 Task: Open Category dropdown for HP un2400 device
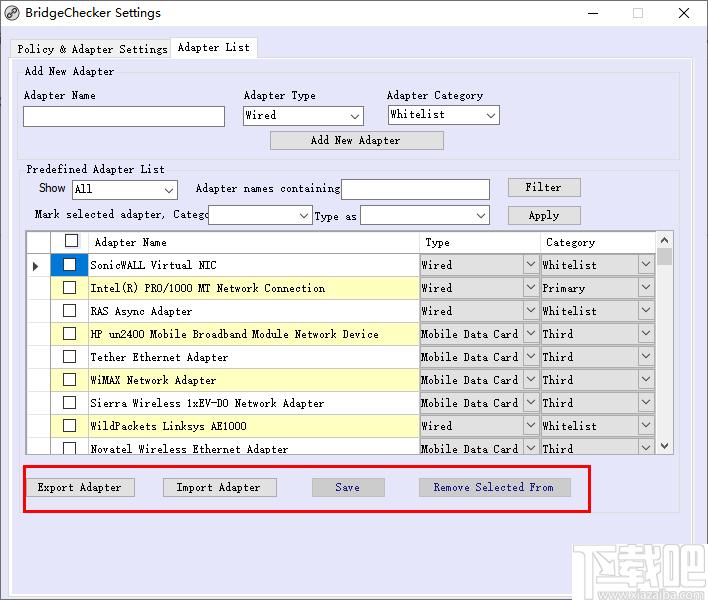click(x=646, y=334)
